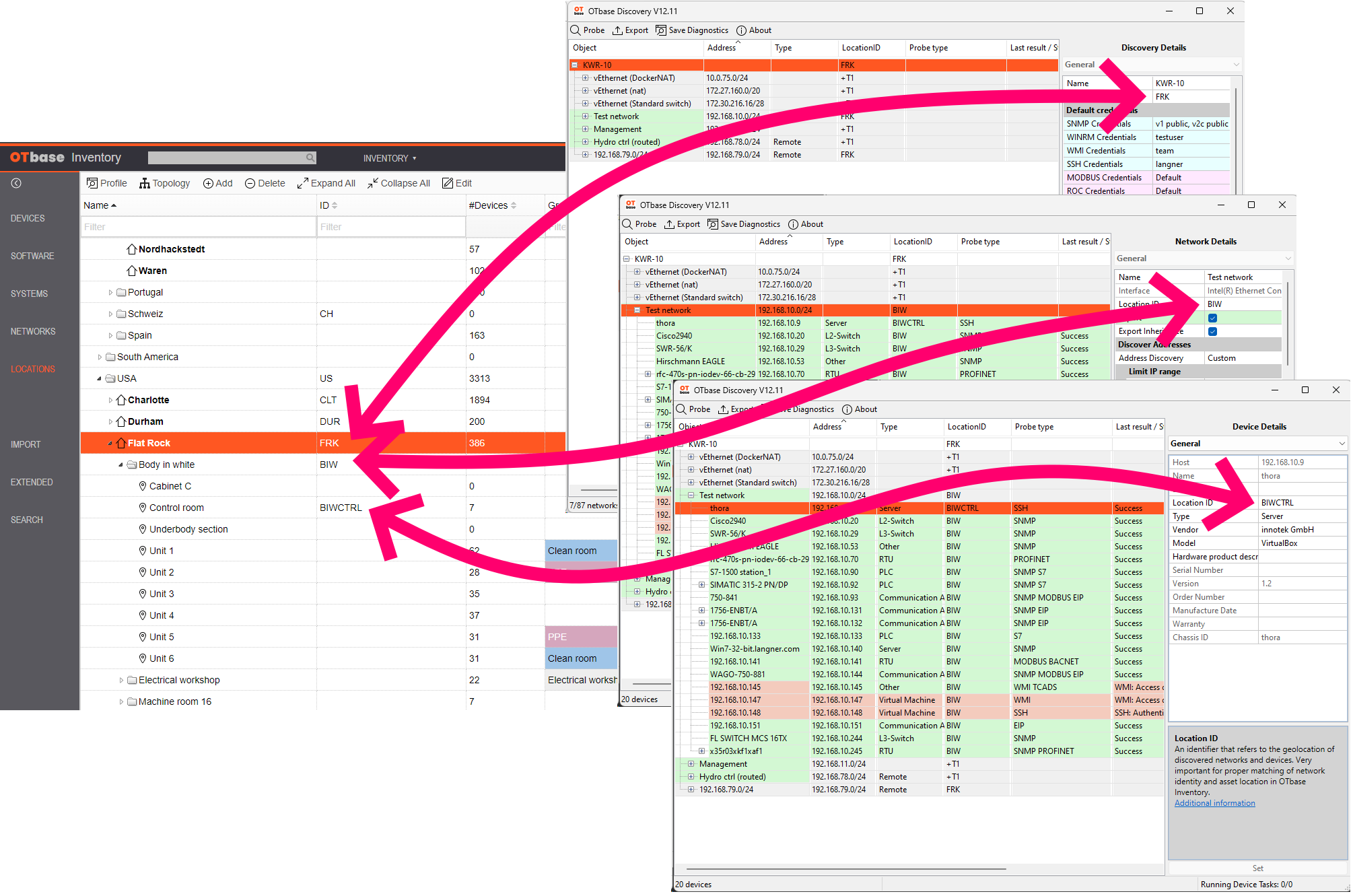Toggle checkbox below Location ID BIW
This screenshot has width=1353, height=896.
pos(1212,318)
